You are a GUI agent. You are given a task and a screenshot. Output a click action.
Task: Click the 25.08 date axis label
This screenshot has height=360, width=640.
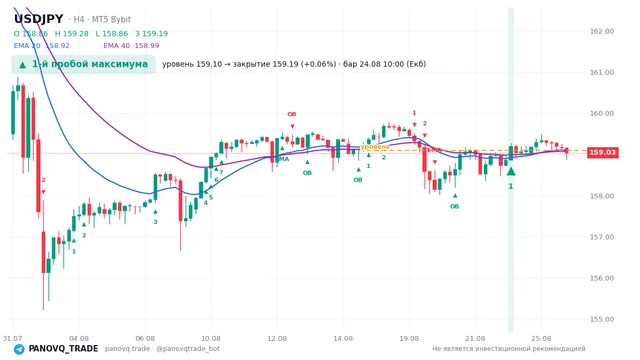tap(541, 338)
